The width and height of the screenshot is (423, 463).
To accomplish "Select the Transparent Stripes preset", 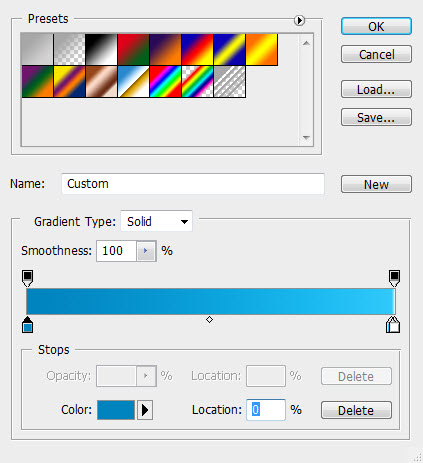I will (x=229, y=82).
